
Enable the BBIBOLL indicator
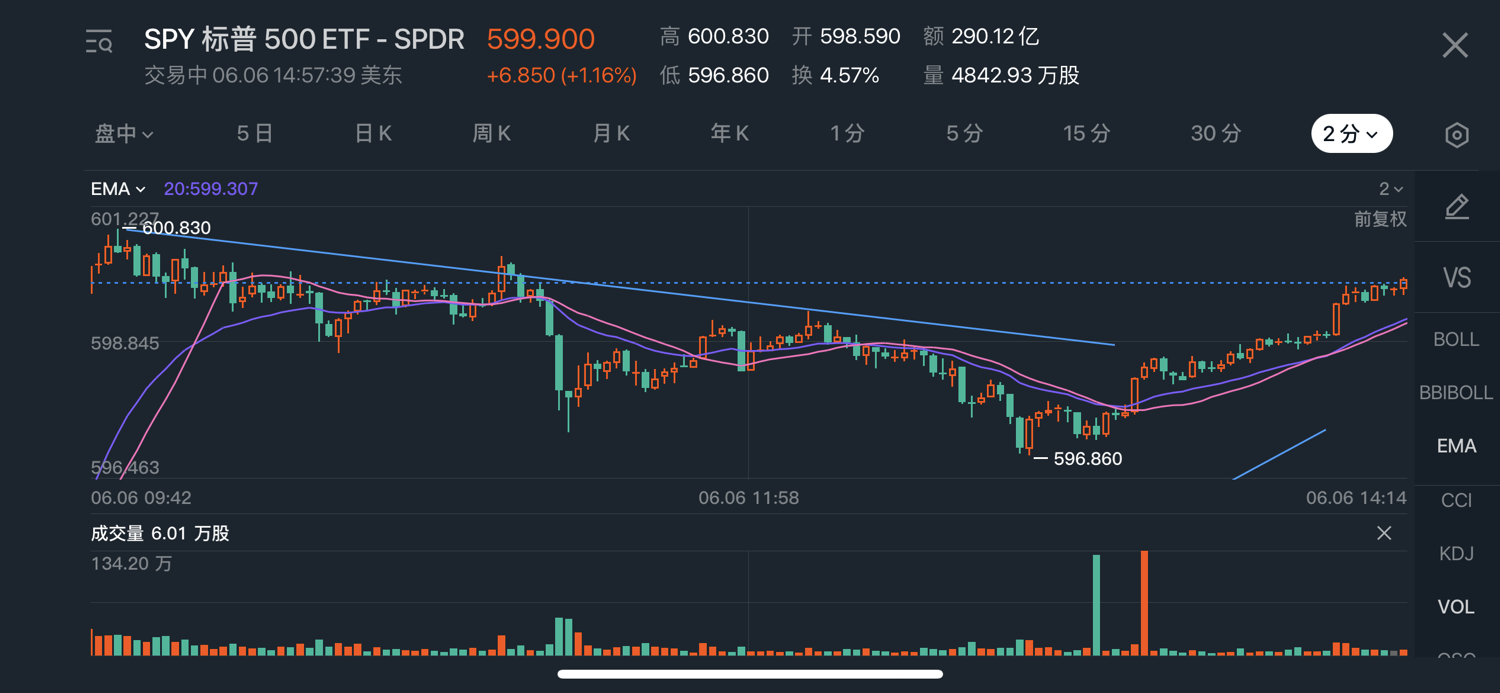1456,393
